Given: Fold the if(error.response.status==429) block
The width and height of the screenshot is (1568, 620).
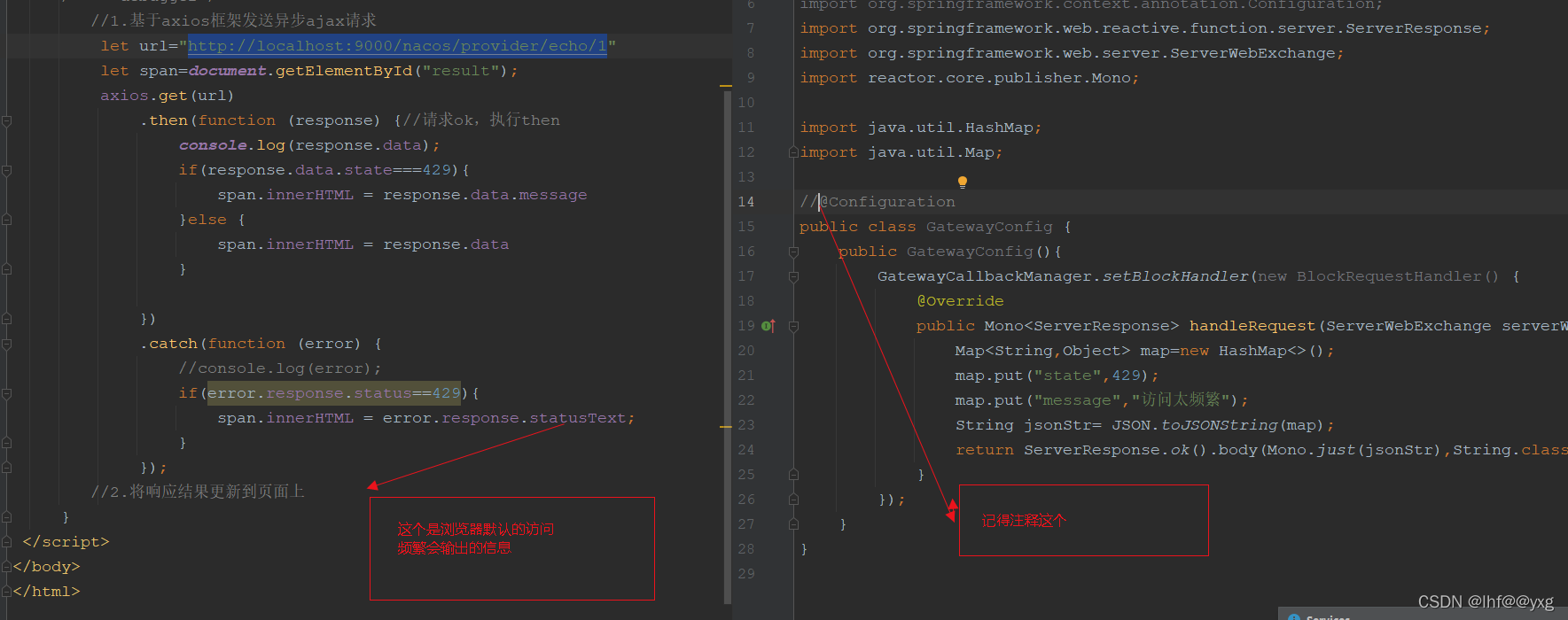Looking at the screenshot, I should click(6, 393).
